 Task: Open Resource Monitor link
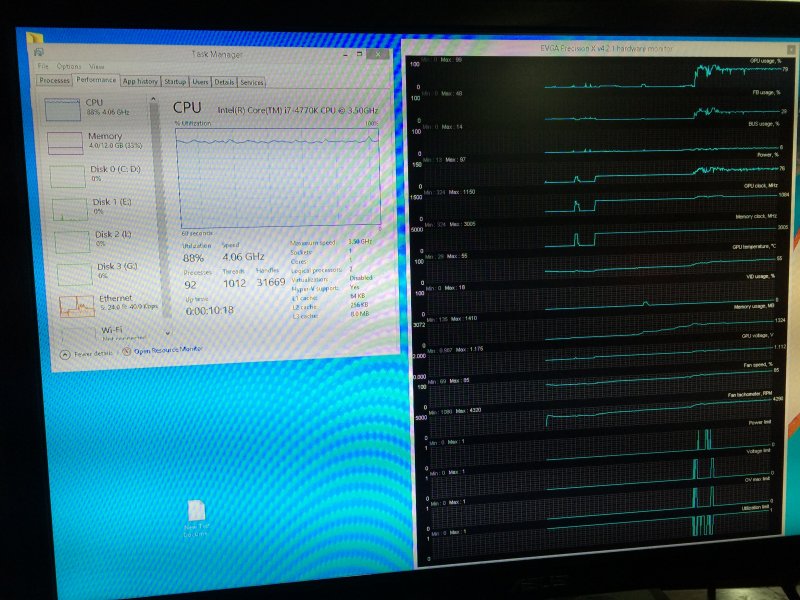coord(168,350)
